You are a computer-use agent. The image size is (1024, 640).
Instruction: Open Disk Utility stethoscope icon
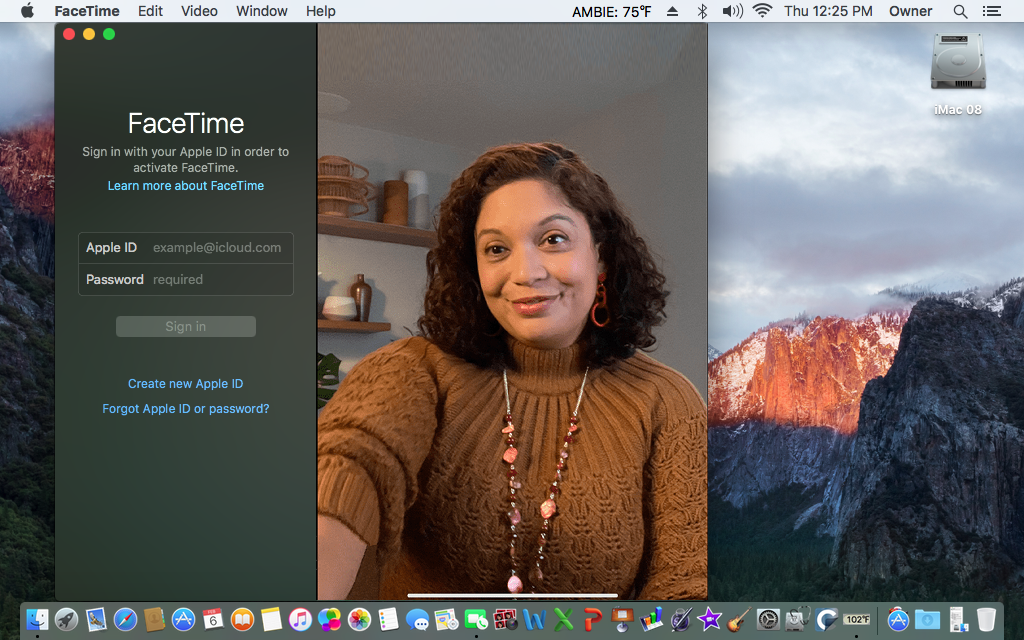click(x=797, y=618)
